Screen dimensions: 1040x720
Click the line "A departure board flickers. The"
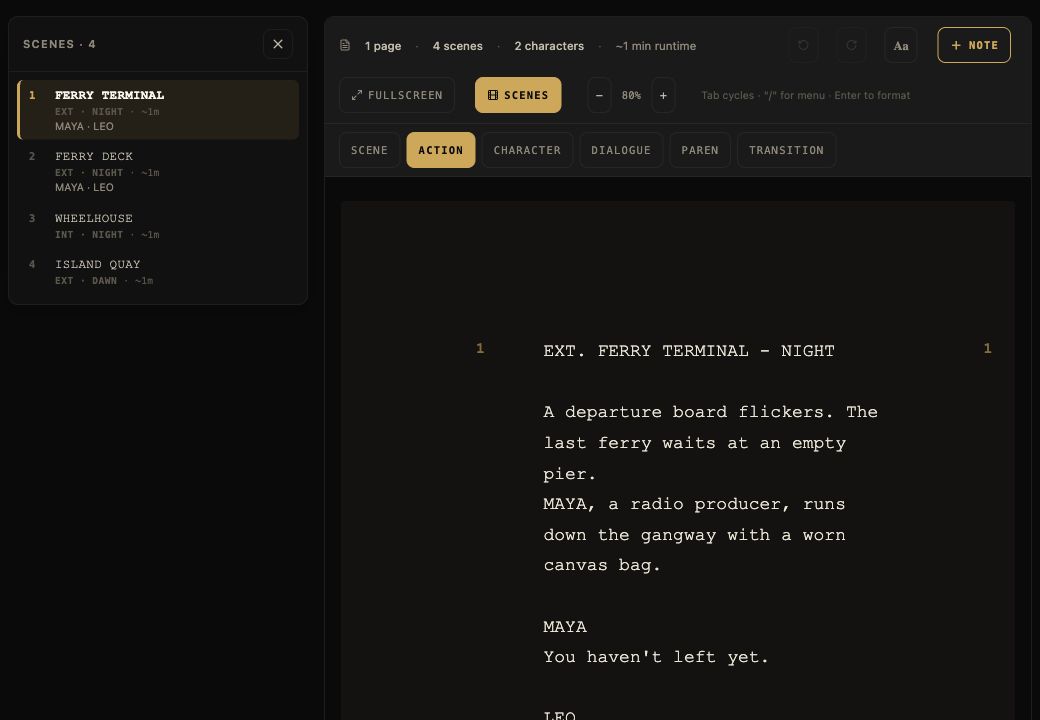pos(710,412)
